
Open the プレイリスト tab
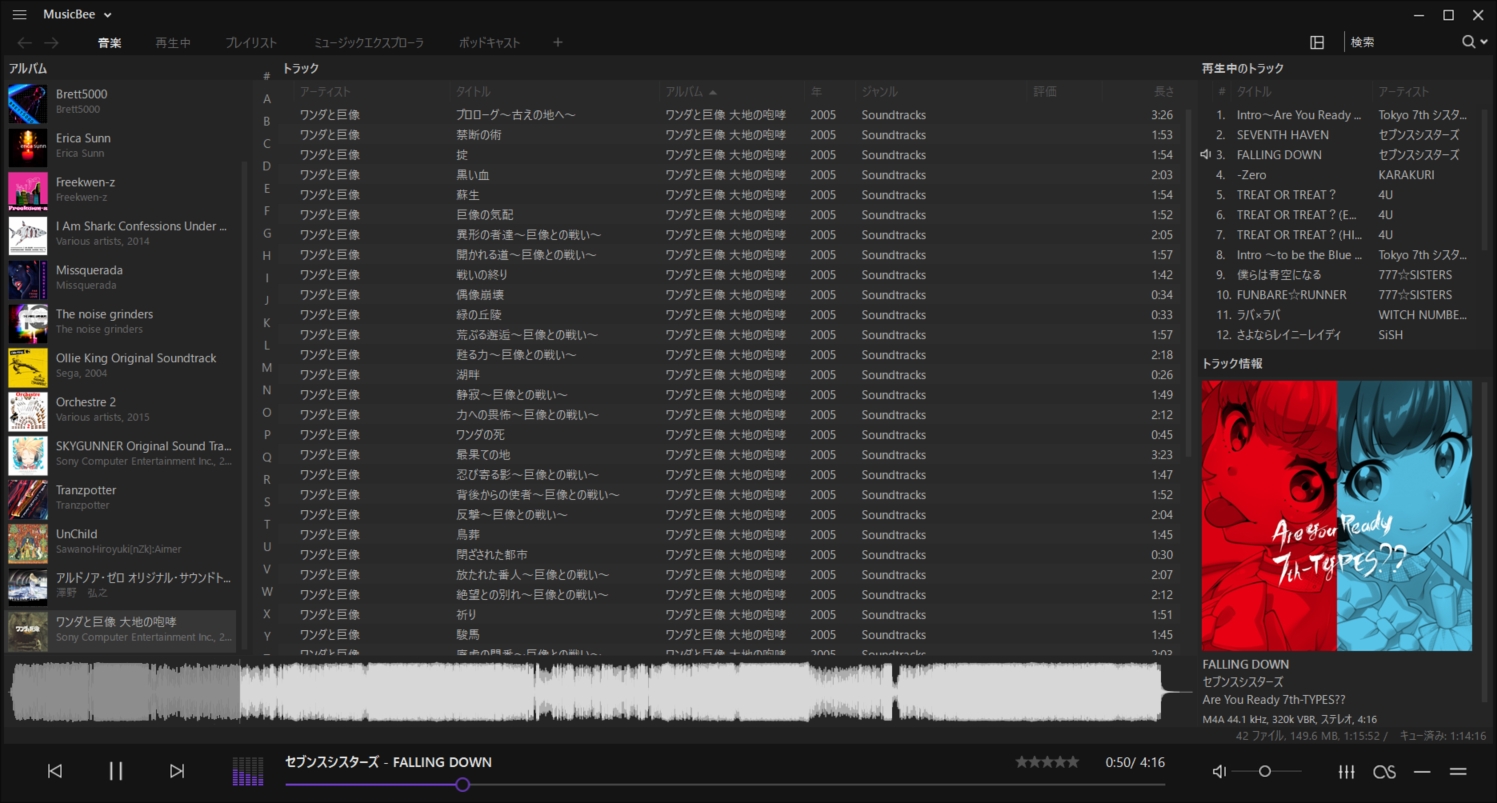(251, 43)
